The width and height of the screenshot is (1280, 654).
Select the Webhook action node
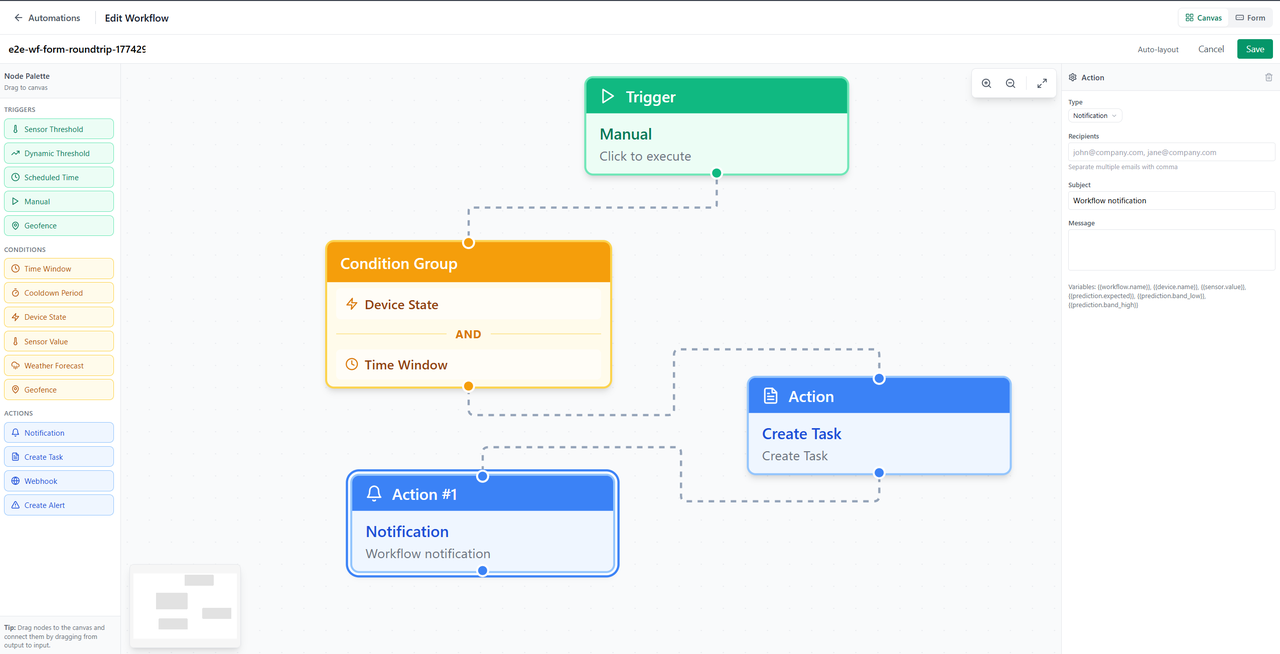(x=59, y=481)
